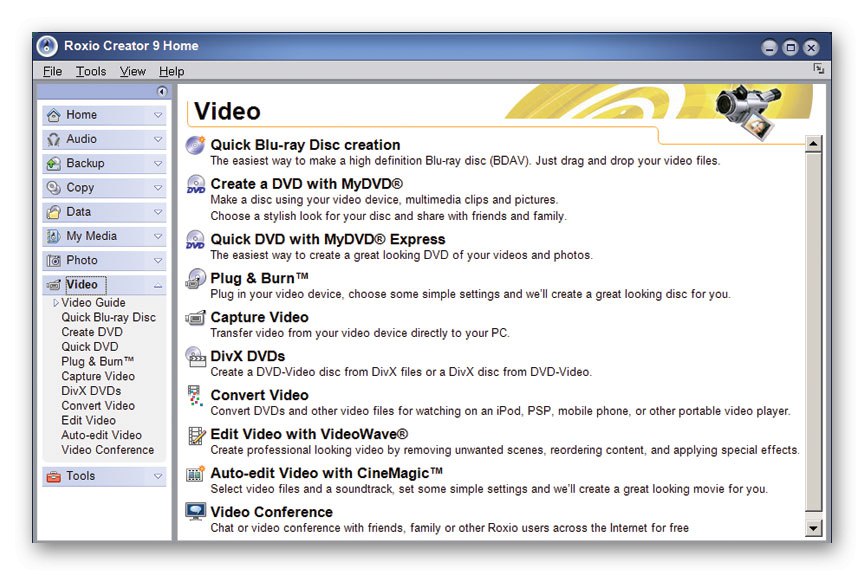Expand the Tools section chevron
The width and height of the screenshot is (864, 575).
click(158, 476)
